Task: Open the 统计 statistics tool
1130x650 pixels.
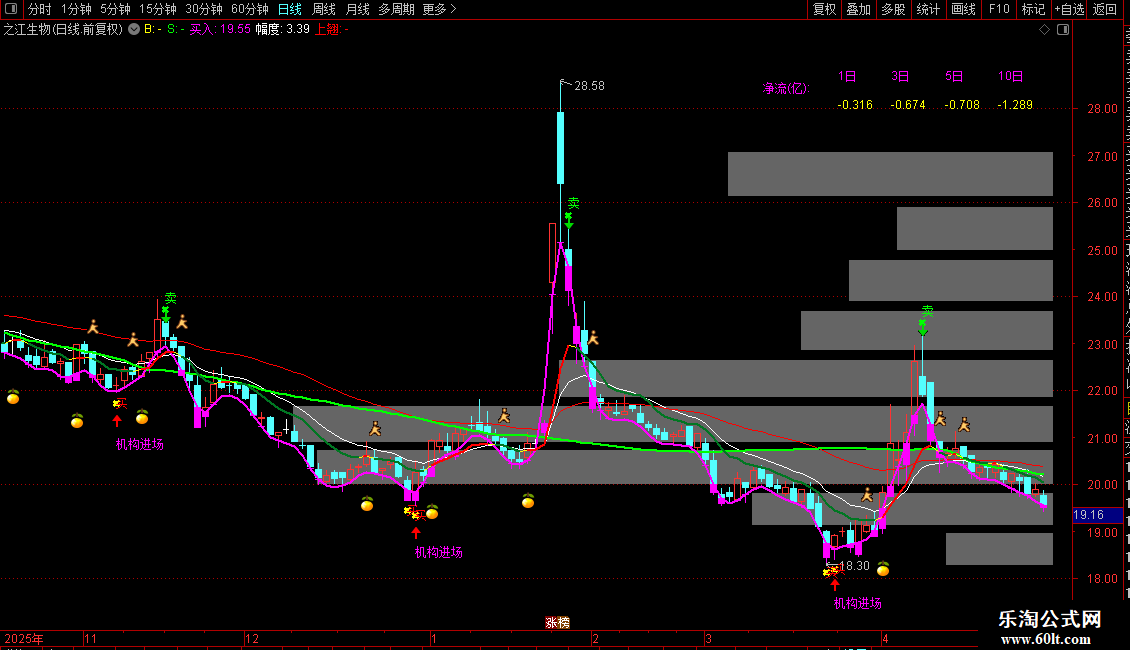Action: (928, 9)
